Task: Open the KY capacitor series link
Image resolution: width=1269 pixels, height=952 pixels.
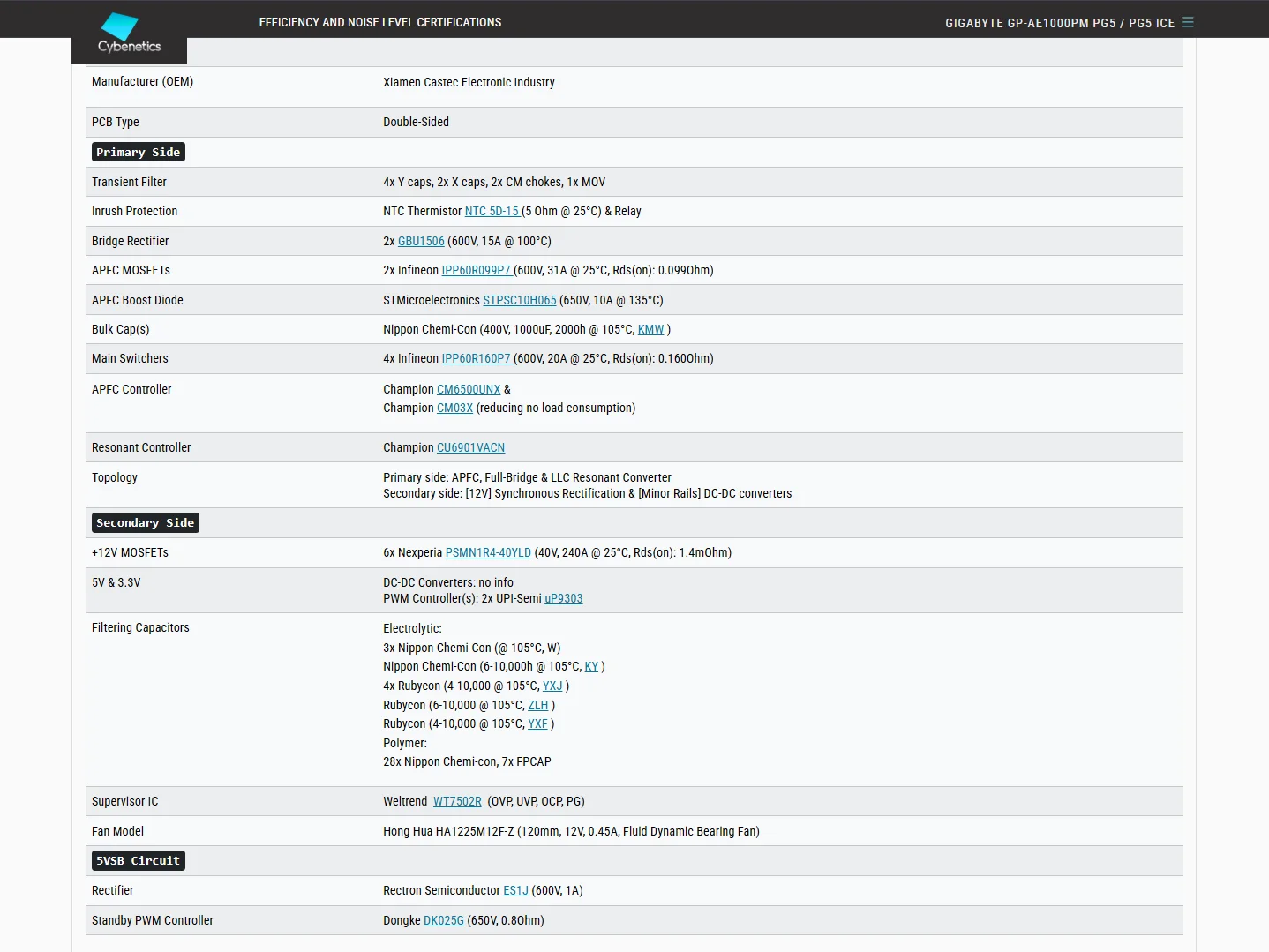Action: 591,666
